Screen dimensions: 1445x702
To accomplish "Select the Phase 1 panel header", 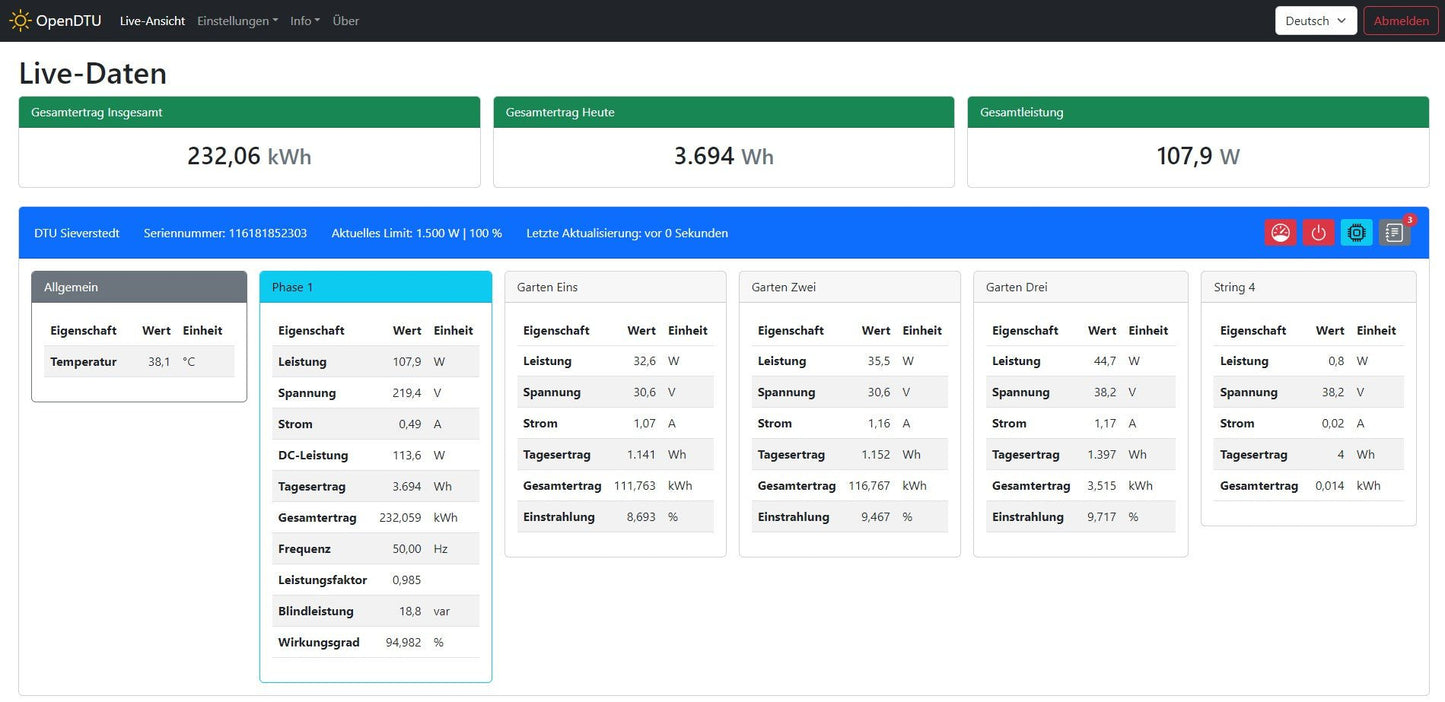I will 375,286.
